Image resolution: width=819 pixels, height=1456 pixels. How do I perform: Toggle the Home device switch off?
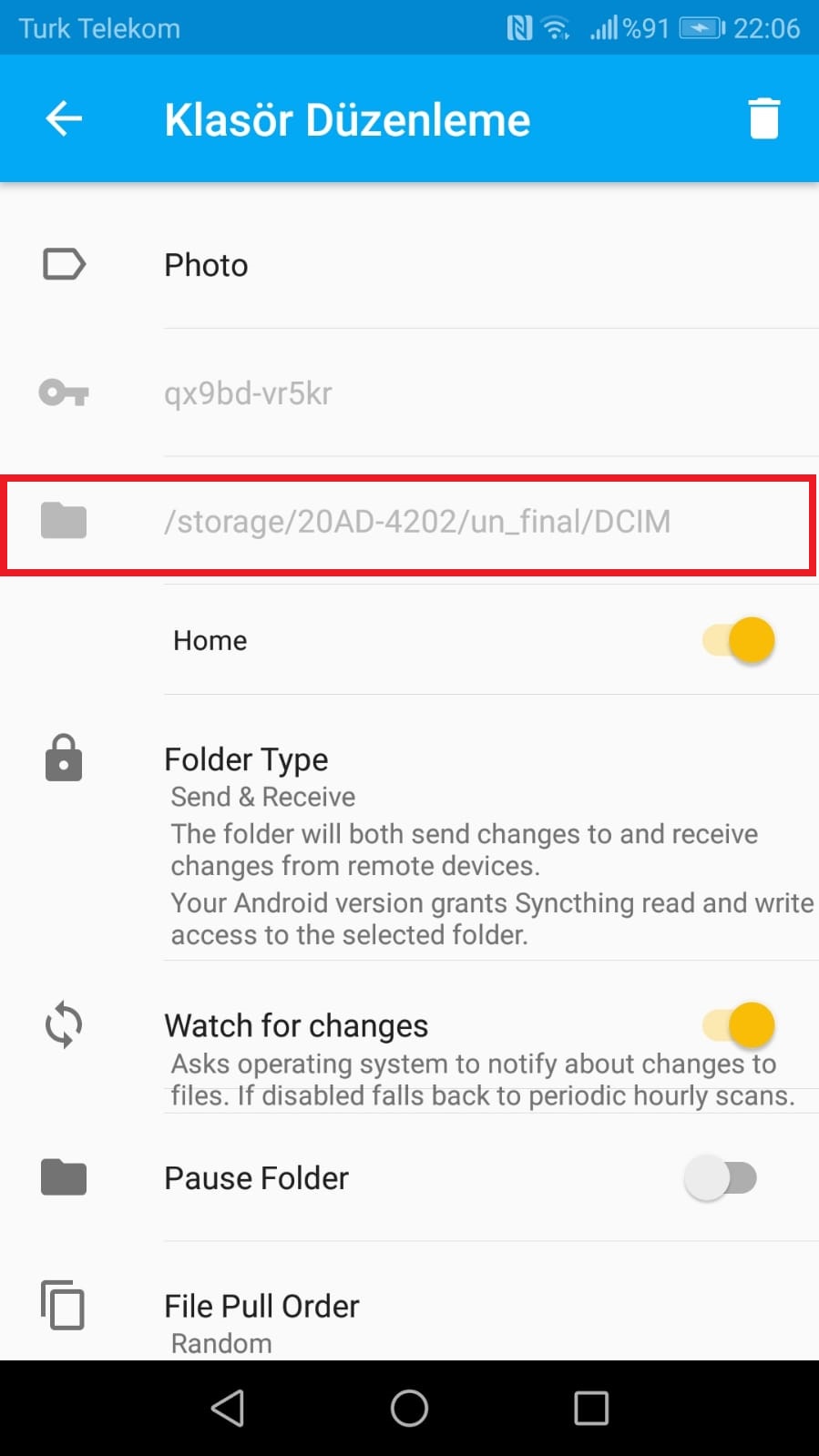739,640
